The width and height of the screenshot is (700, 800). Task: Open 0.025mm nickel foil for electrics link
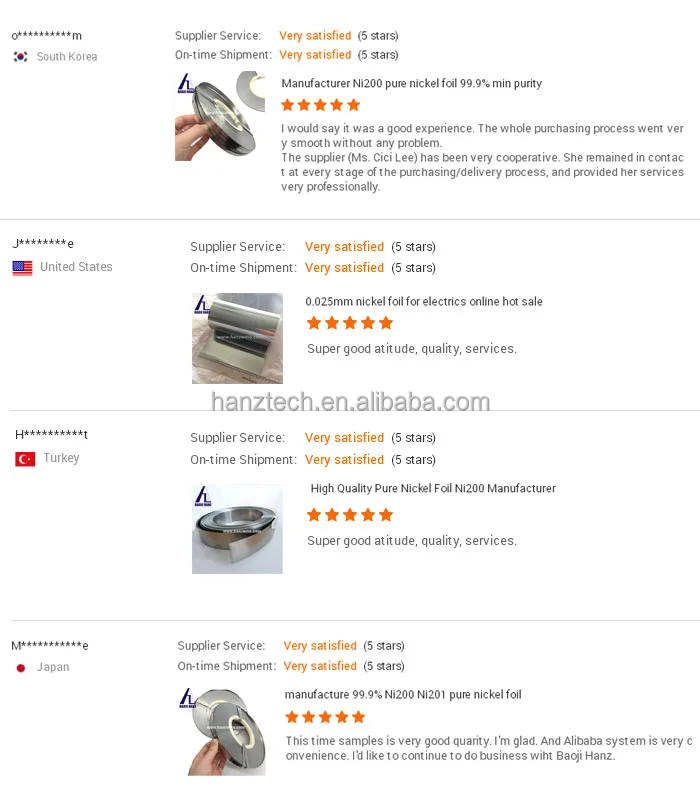[x=423, y=302]
